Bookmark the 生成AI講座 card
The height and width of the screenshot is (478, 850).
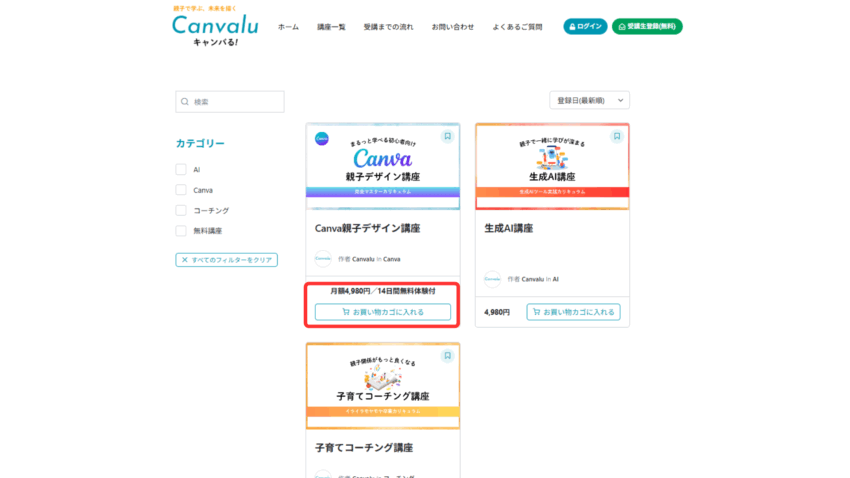click(617, 136)
